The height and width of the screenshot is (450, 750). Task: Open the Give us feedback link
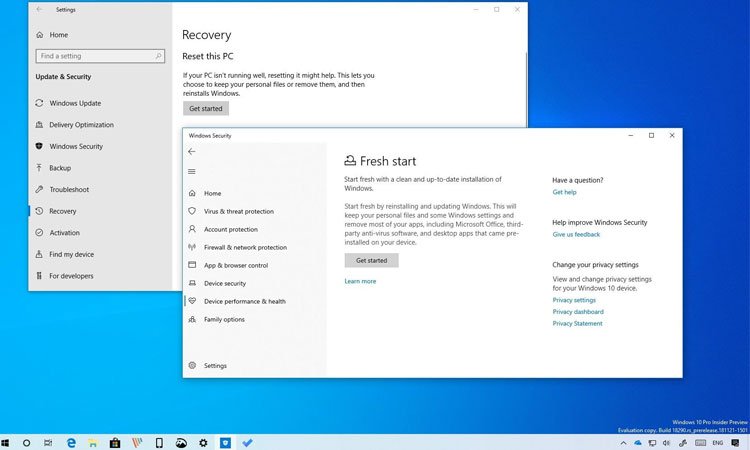[576, 234]
